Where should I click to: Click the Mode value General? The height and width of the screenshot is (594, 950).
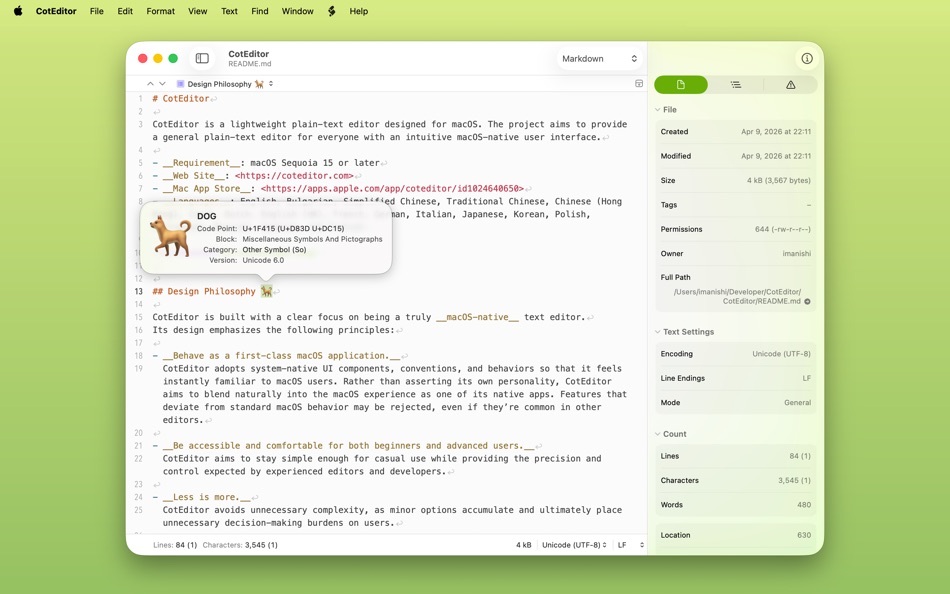pos(797,402)
